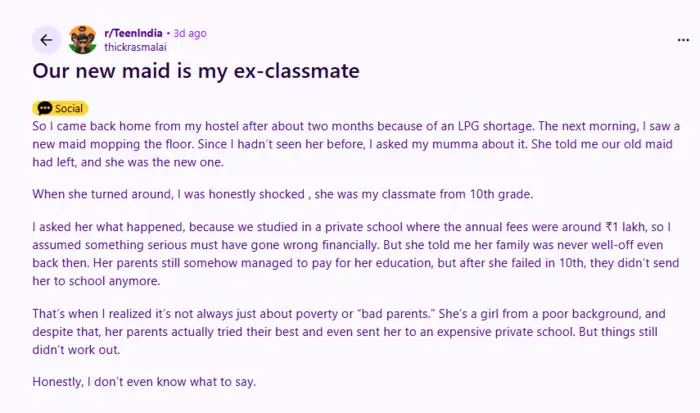The width and height of the screenshot is (700, 413).
Task: Click the "3d ago" post timestamp
Action: 189,33
